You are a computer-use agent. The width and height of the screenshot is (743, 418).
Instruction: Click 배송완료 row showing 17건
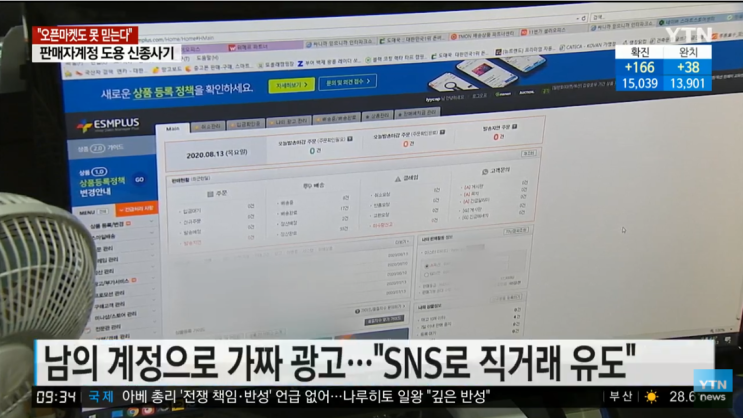[x=314, y=211]
